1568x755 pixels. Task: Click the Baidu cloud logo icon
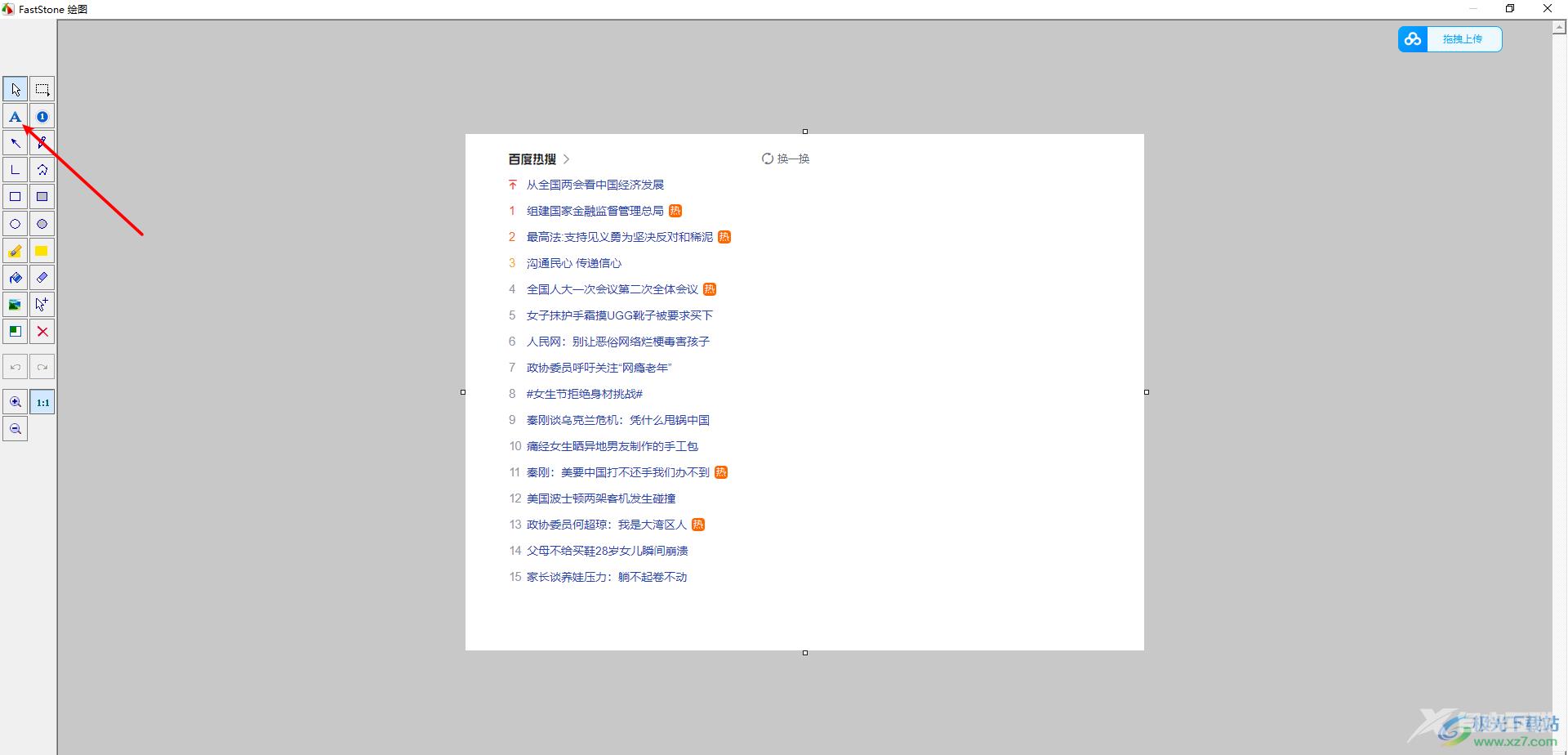coord(1413,39)
